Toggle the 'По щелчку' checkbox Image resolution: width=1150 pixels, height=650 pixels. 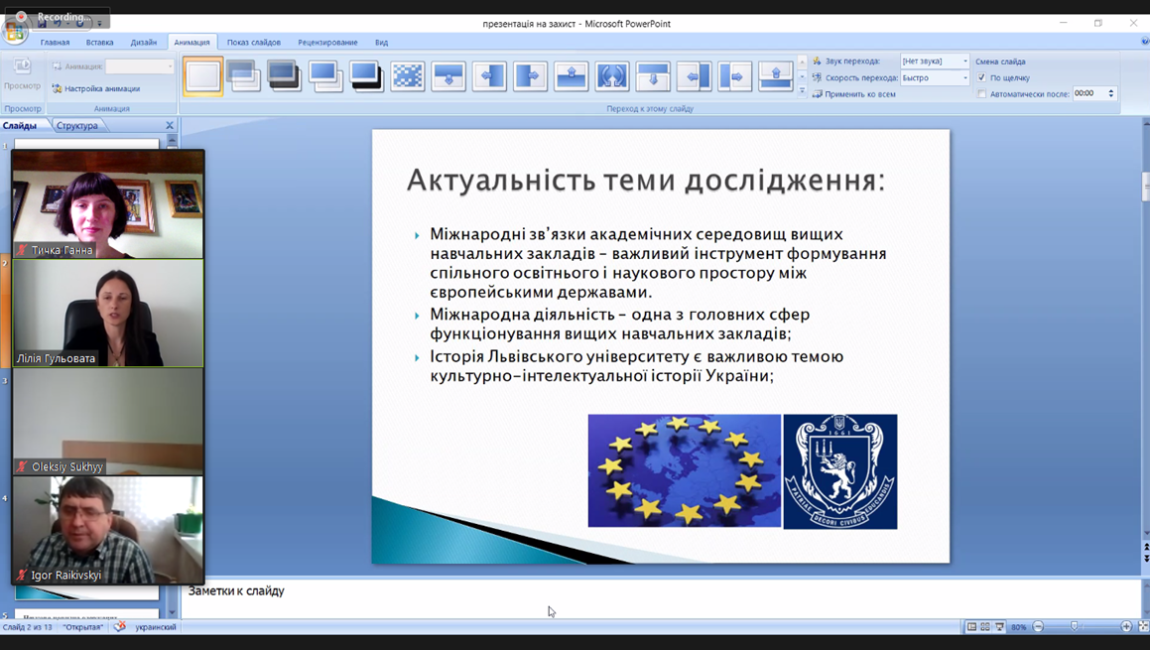tap(982, 78)
